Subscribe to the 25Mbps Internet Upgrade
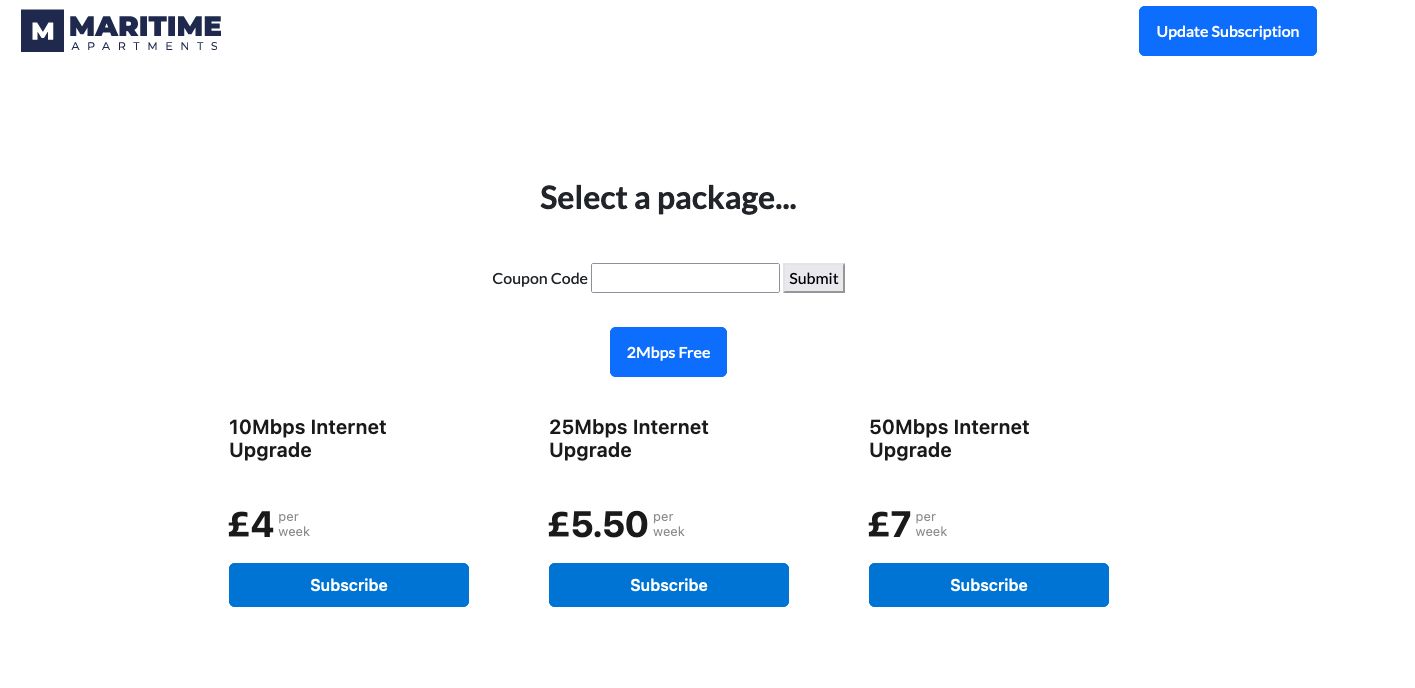The image size is (1415, 688). coord(668,585)
